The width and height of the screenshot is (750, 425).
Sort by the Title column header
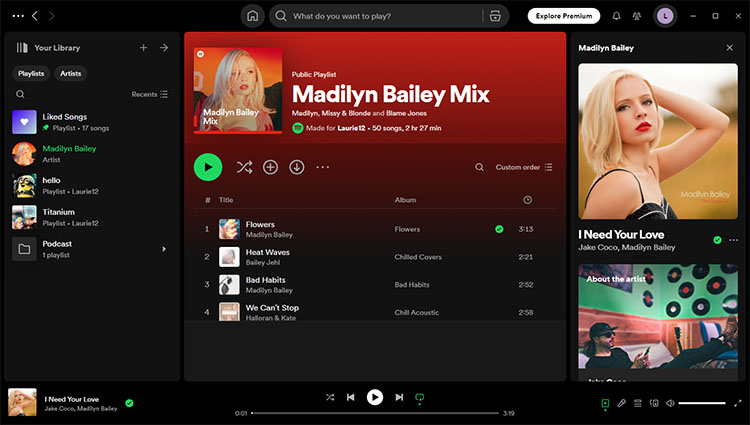click(x=226, y=200)
